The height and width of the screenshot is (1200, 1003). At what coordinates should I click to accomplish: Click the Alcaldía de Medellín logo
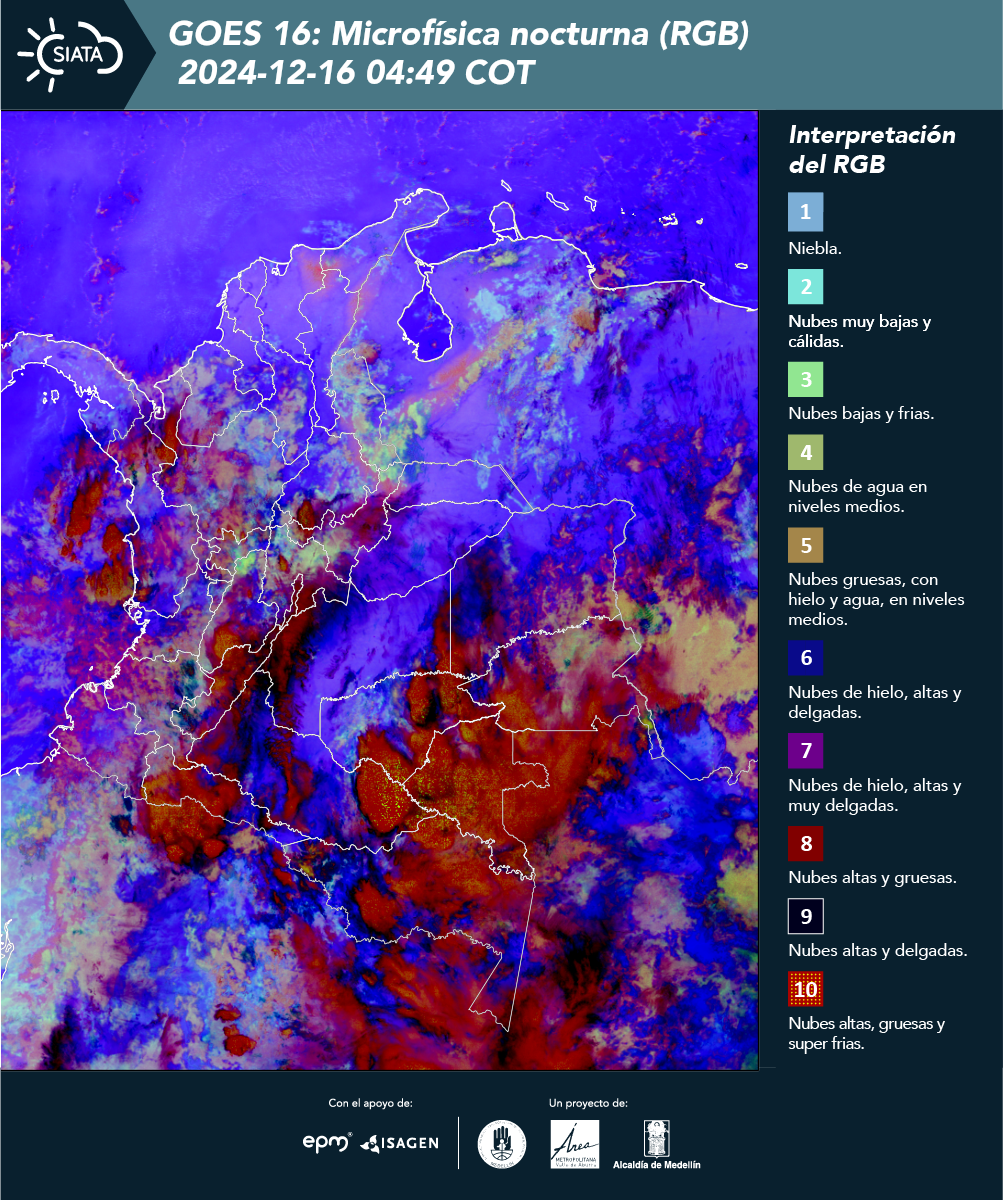(656, 1143)
